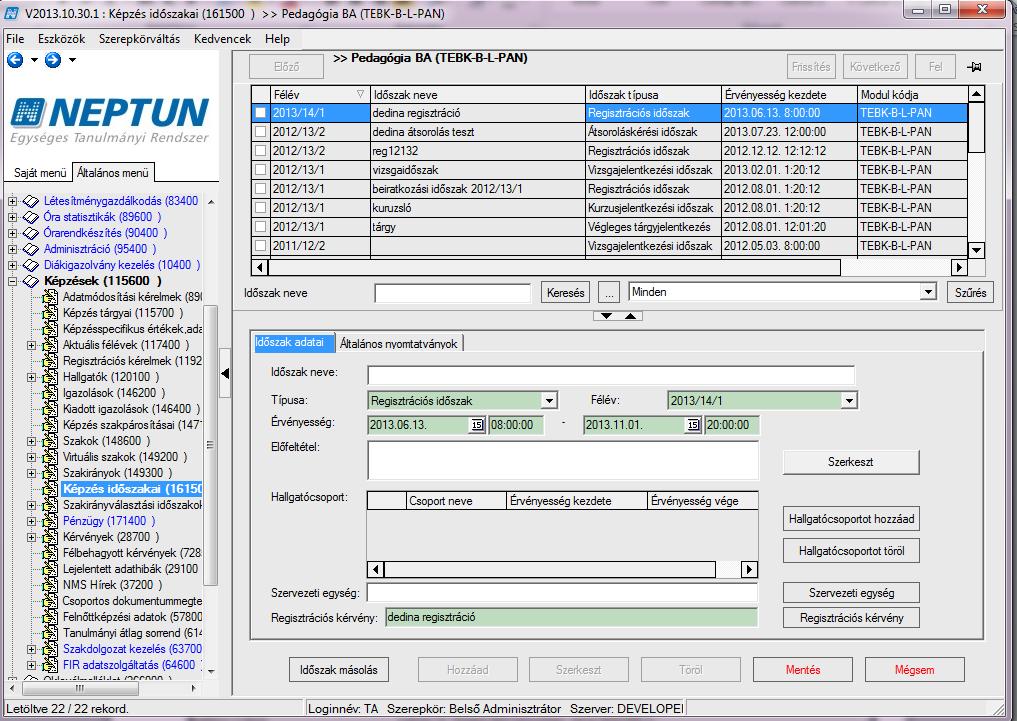This screenshot has height=721, width=1017.
Task: Check the tárgy row checkbox
Action: tap(261, 227)
